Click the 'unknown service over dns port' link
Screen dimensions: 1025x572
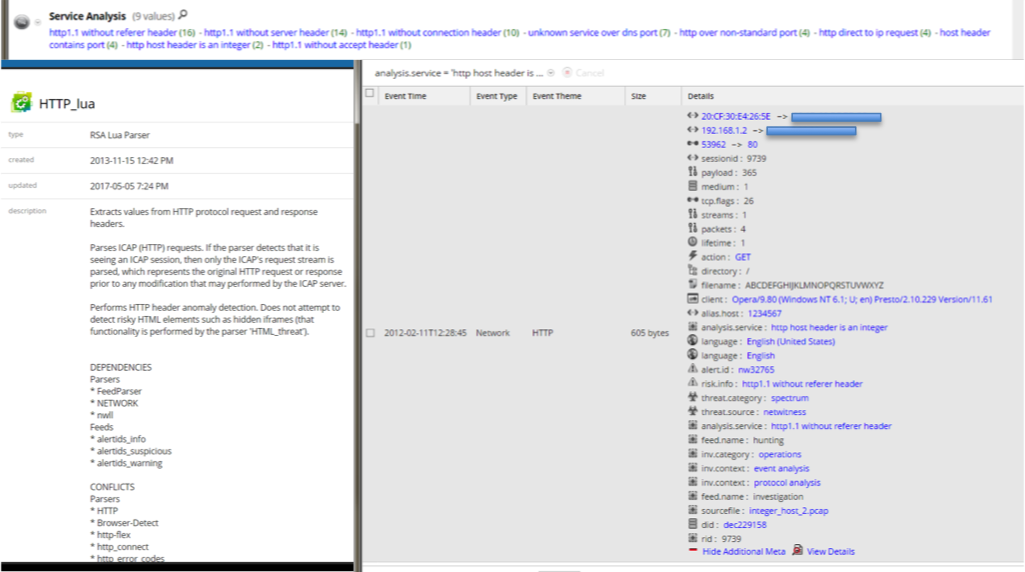tap(598, 33)
